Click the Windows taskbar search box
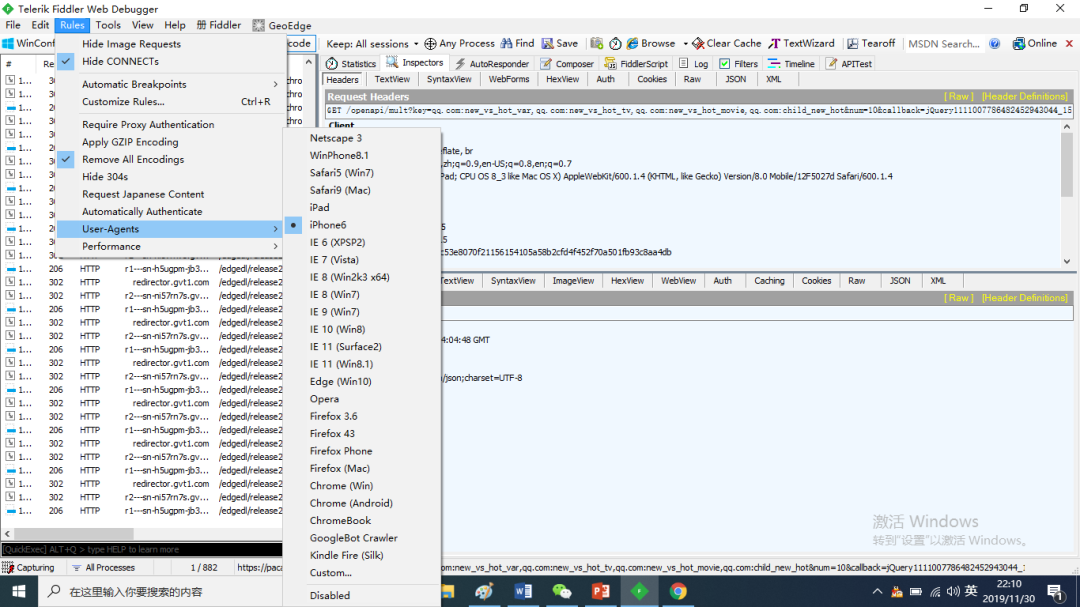This screenshot has height=607, width=1080. pos(160,591)
